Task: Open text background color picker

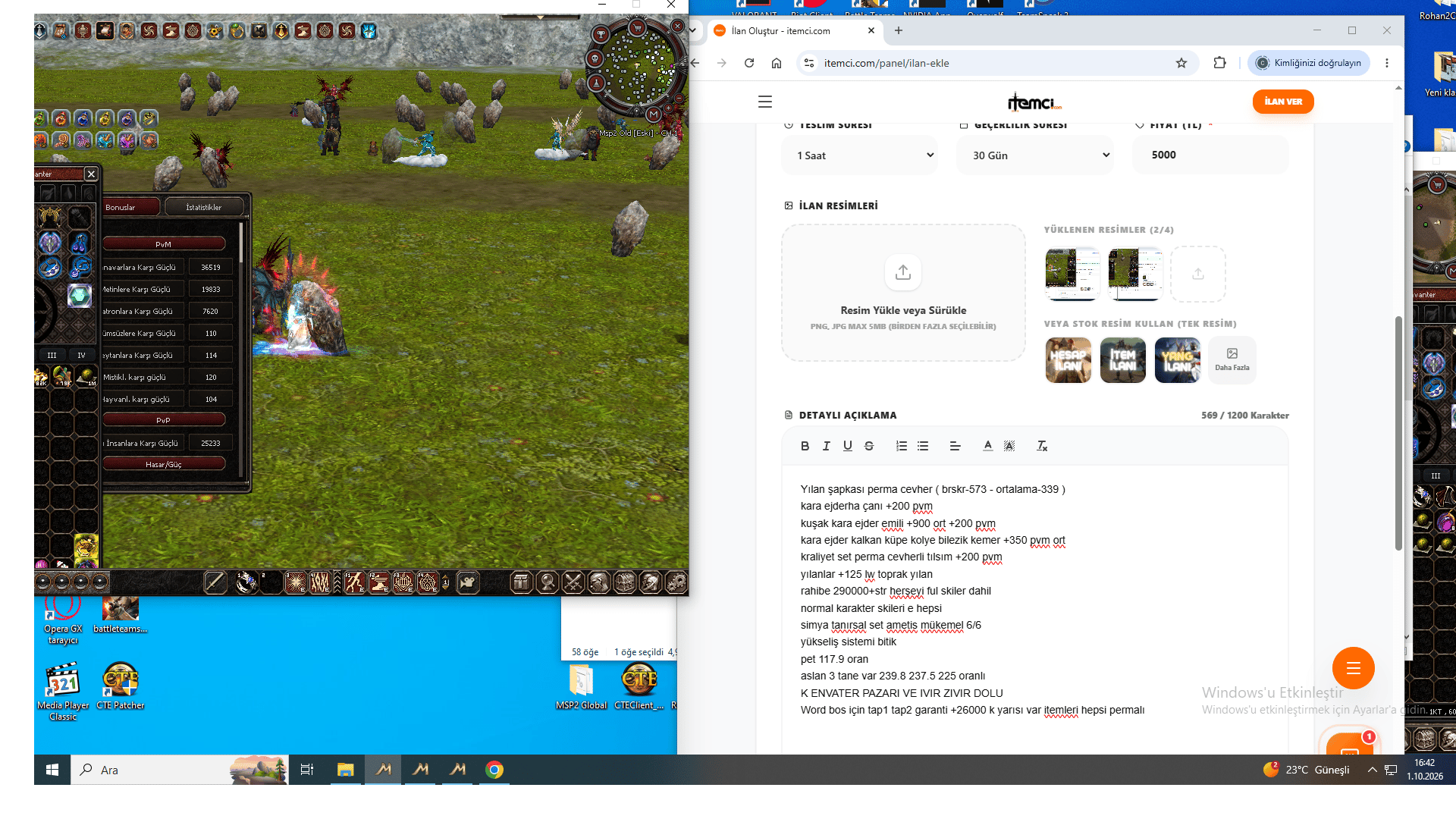Action: (1009, 446)
